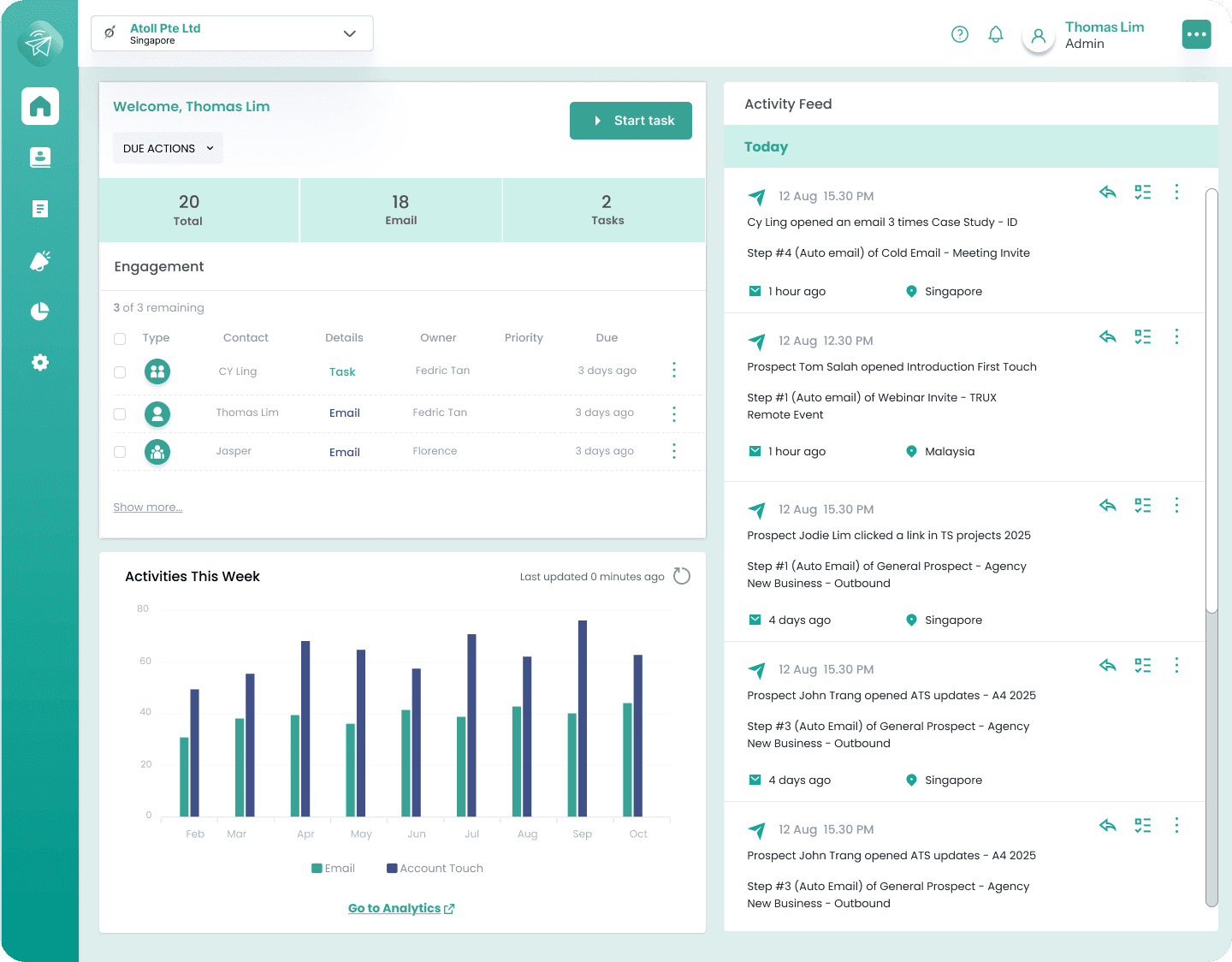Open row menu for CY Ling engagement
Screen dimensions: 1232x962
point(674,370)
